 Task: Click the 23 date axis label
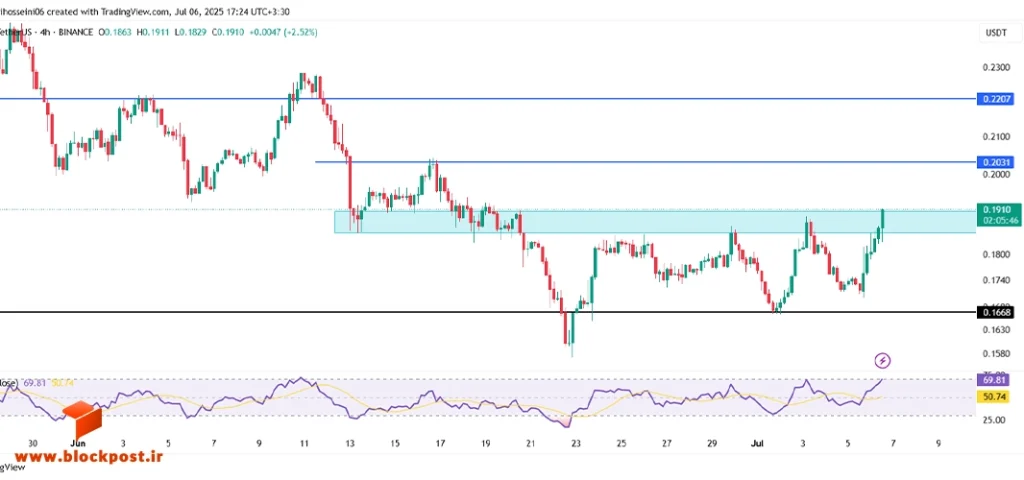pyautogui.click(x=576, y=443)
